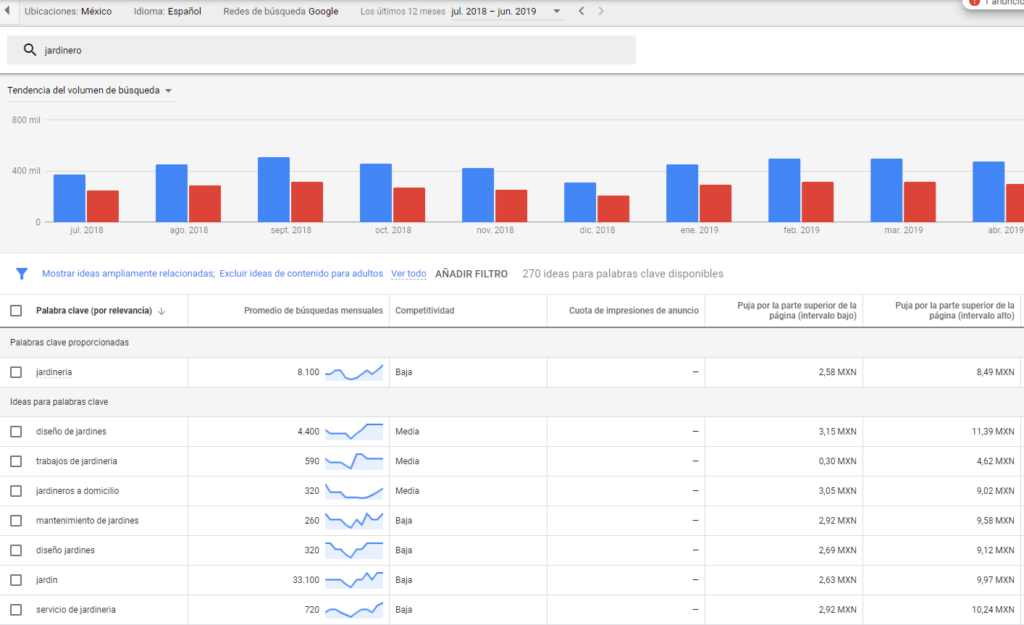Click trend sparkline for jardin

coord(354,580)
